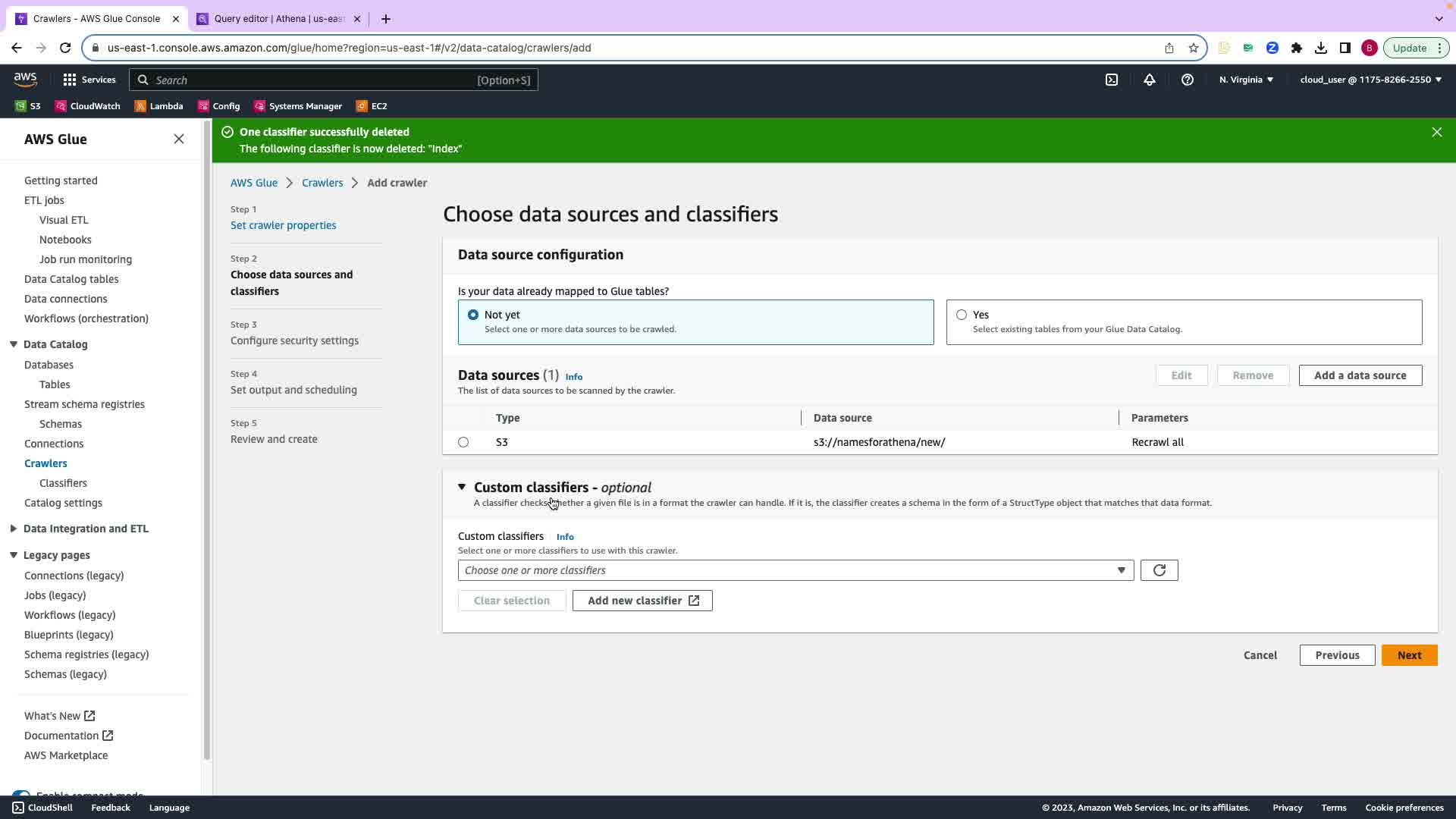This screenshot has width=1456, height=819.
Task: Open the Systems Manager shortcut
Action: coord(298,106)
